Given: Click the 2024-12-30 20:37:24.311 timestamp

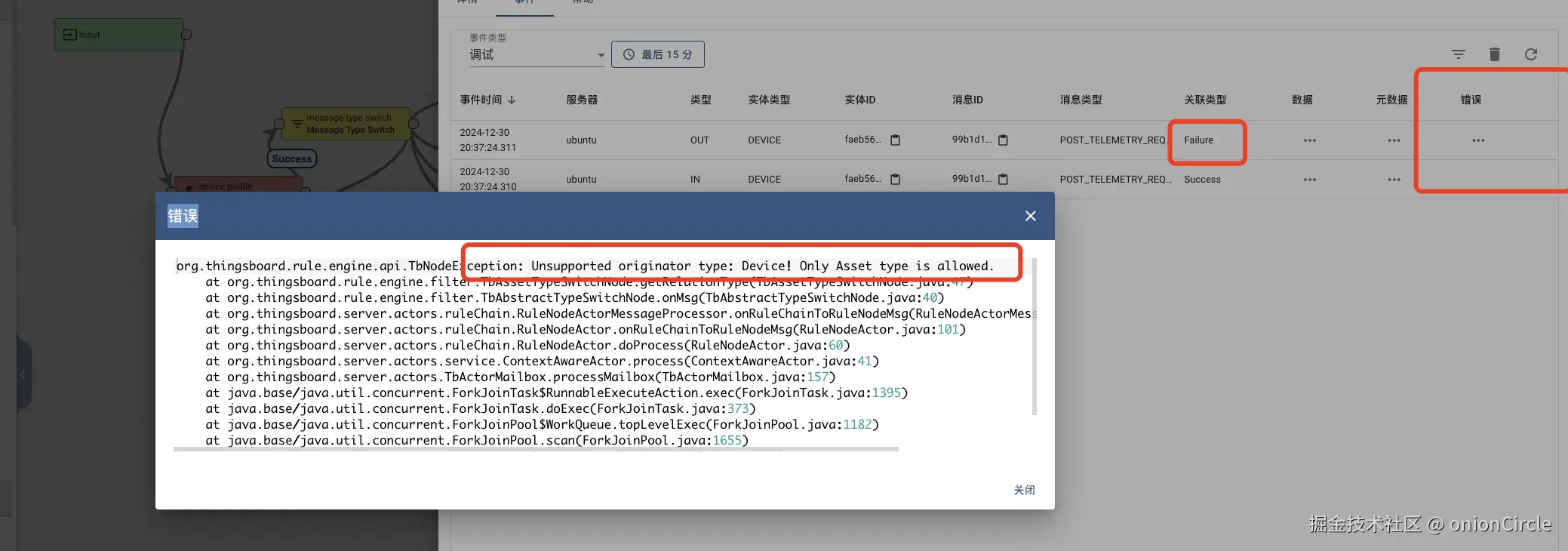Looking at the screenshot, I should pyautogui.click(x=488, y=140).
